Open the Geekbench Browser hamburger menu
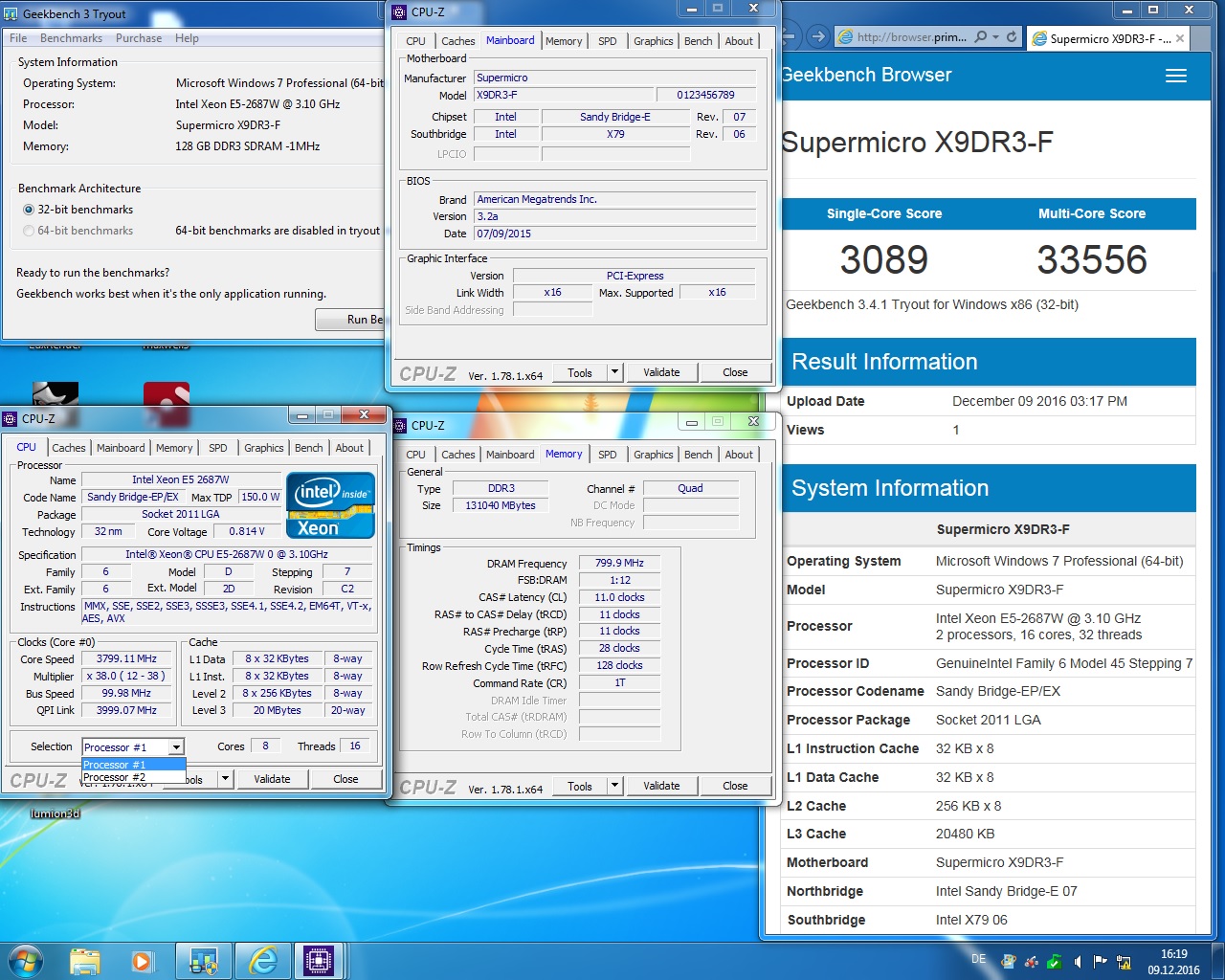This screenshot has height=980, width=1225. click(1176, 76)
